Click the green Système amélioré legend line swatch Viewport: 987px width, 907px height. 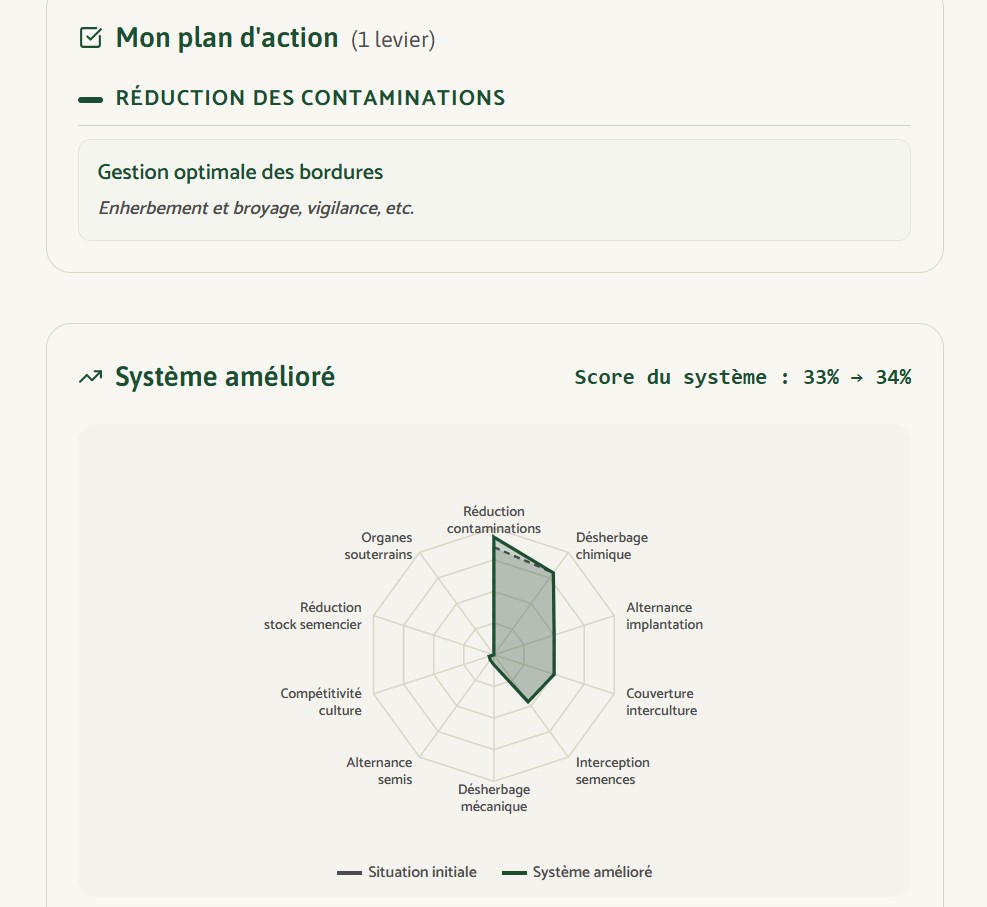[514, 872]
